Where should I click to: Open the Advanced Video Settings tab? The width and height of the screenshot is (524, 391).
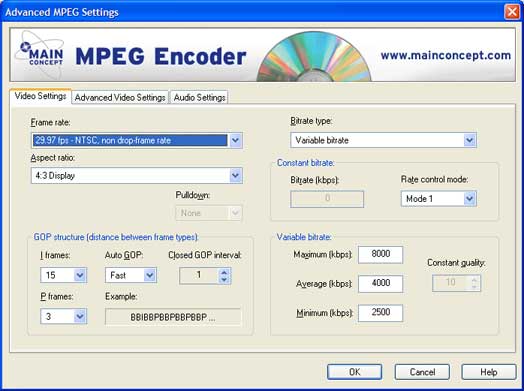pyautogui.click(x=120, y=97)
